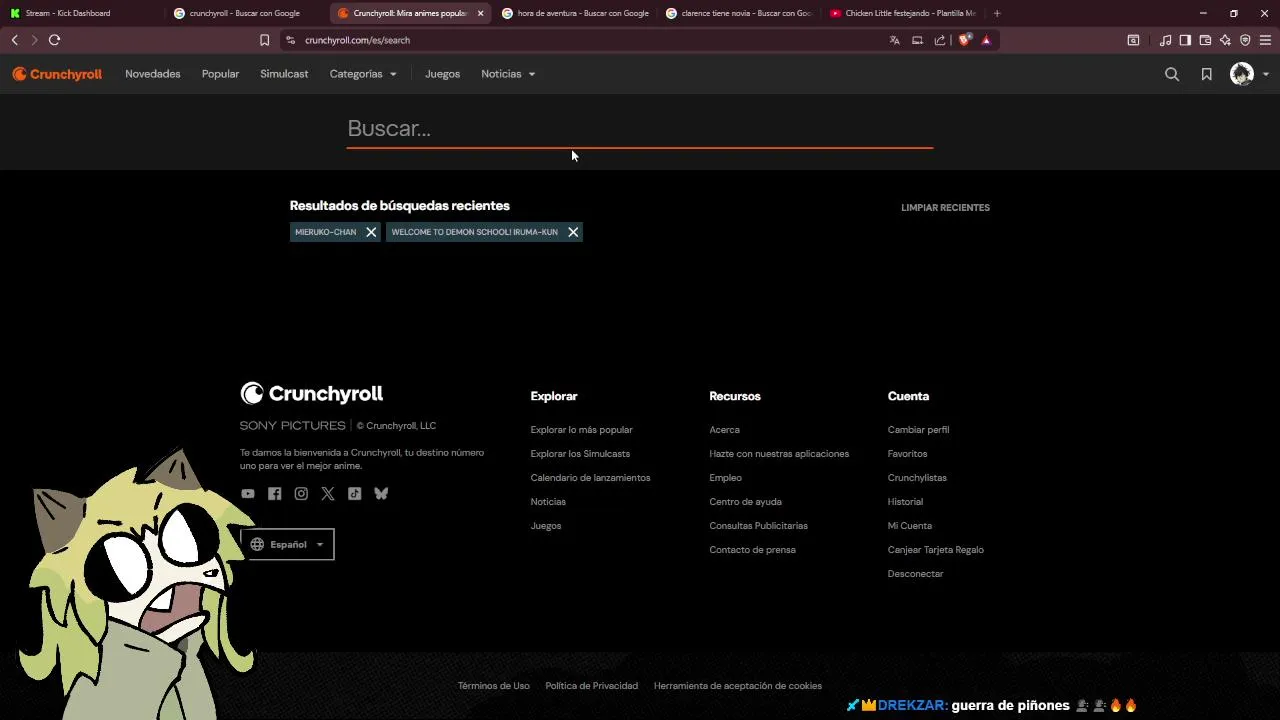
Task: Click the address bar bookmark icon
Action: (x=264, y=40)
